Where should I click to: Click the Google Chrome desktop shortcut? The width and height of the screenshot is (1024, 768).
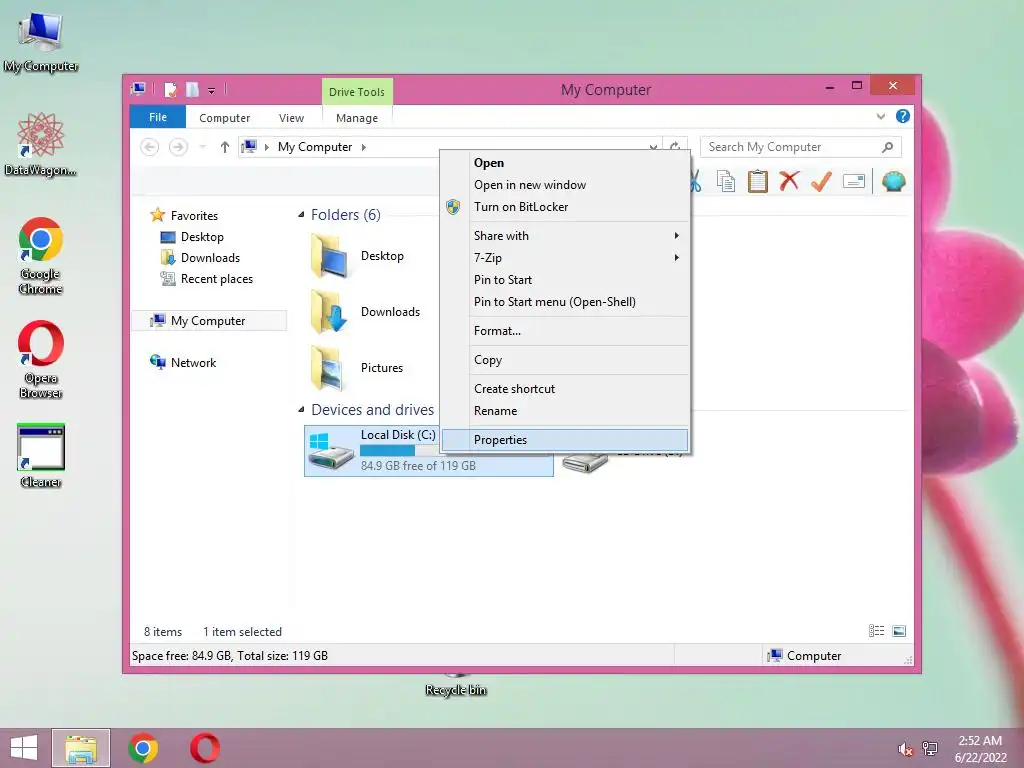click(x=40, y=256)
